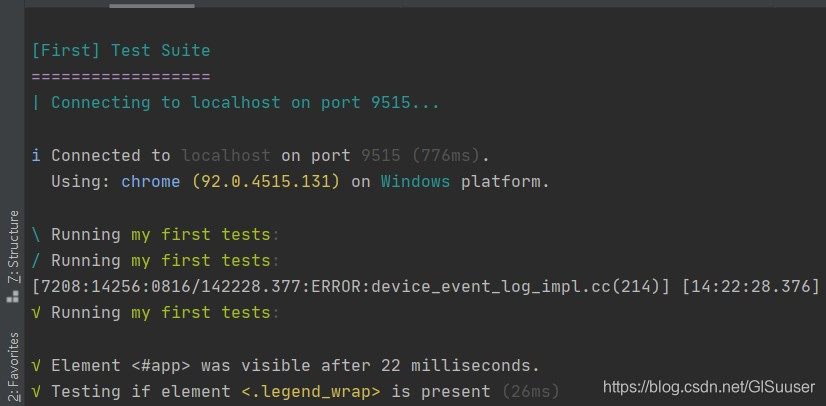Click the word 'Windows' in the platform line
826x406 pixels.
tap(416, 182)
